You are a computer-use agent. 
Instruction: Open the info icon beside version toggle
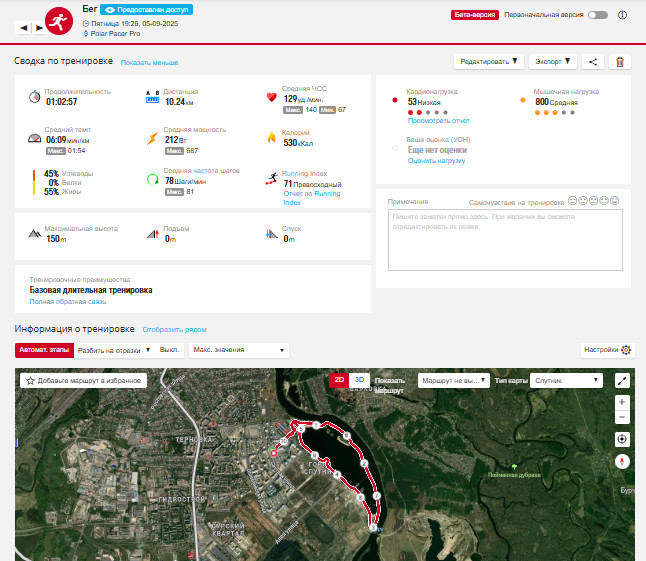622,15
